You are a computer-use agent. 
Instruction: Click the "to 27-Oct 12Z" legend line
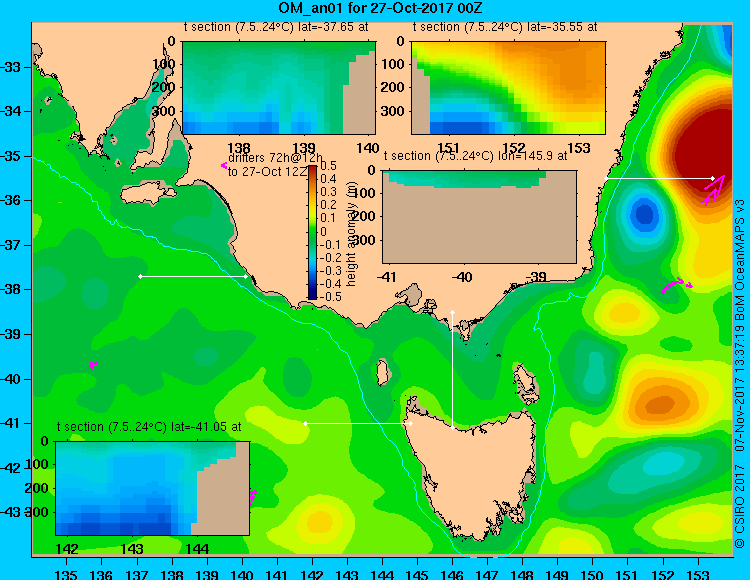(267, 172)
